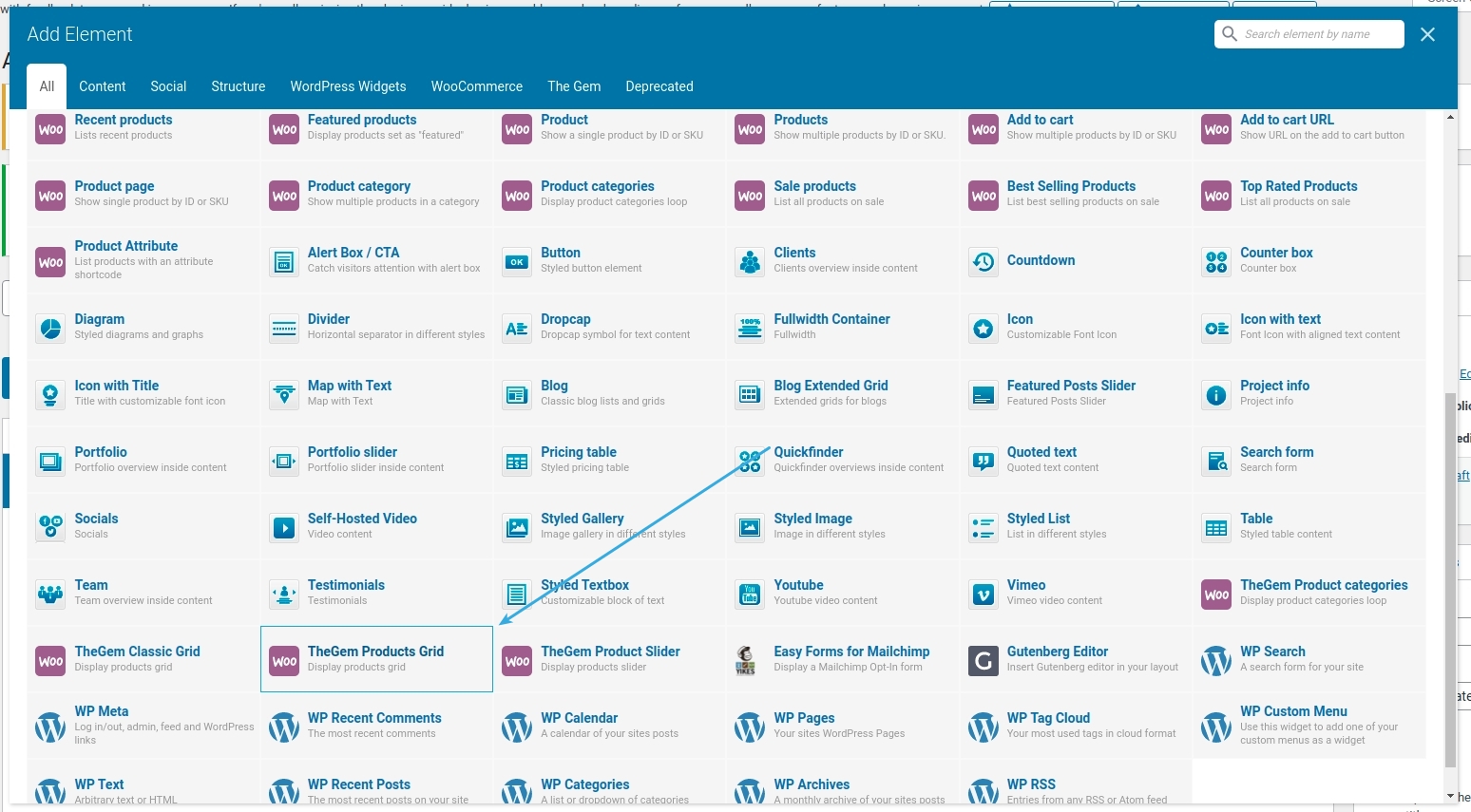Click the Youtube element icon

[x=750, y=595]
